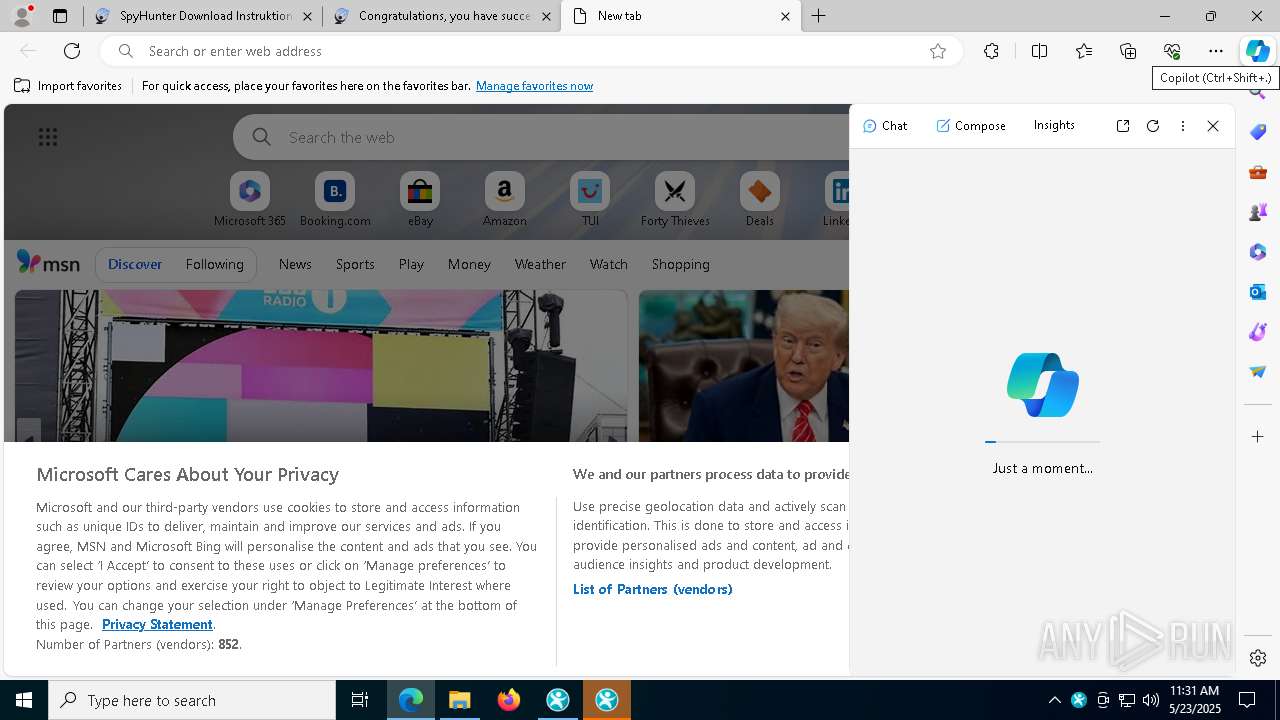
Task: Add this page to favorites star
Action: (x=938, y=51)
